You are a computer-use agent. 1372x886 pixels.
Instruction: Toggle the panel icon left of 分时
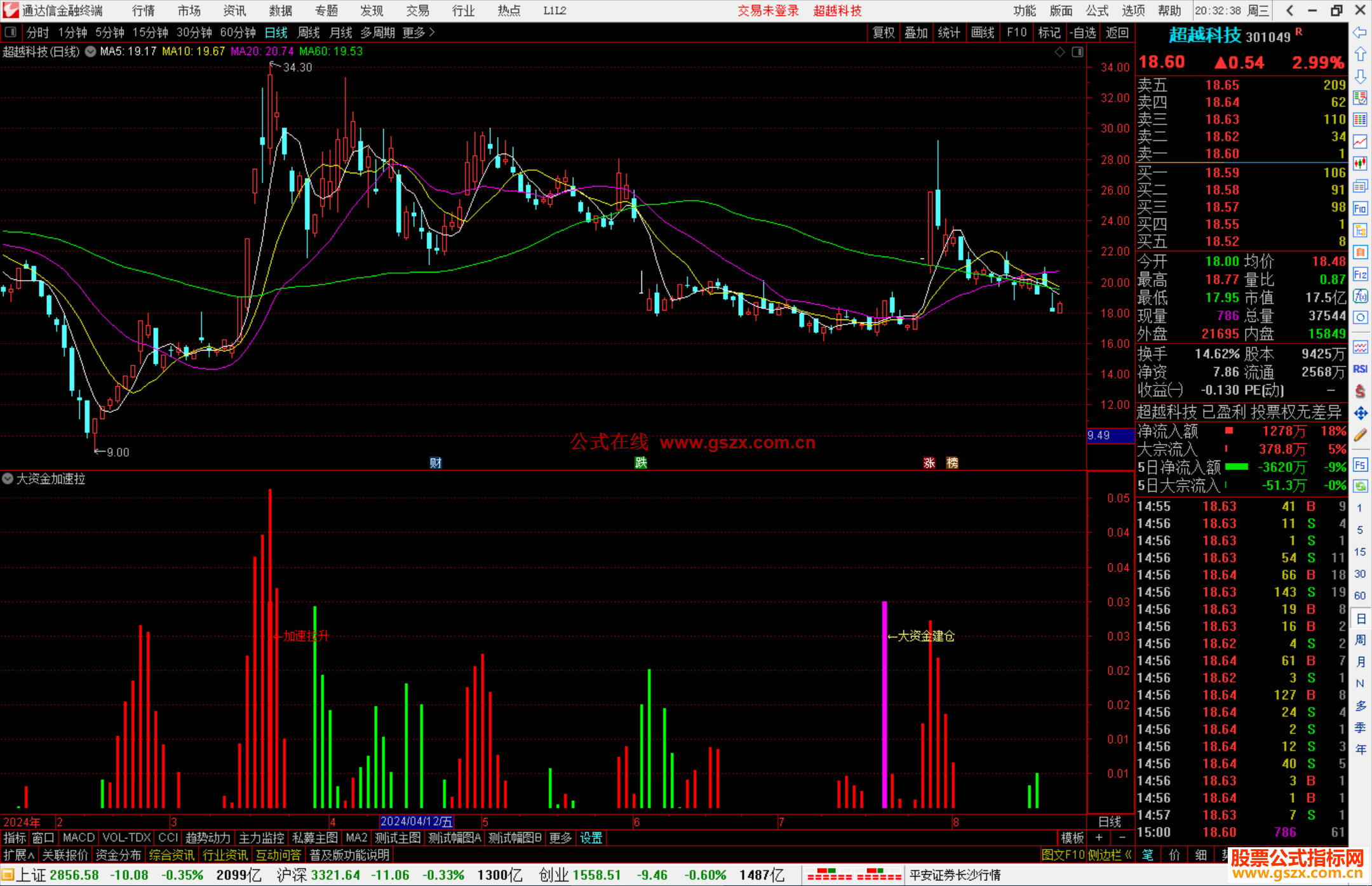(x=10, y=32)
